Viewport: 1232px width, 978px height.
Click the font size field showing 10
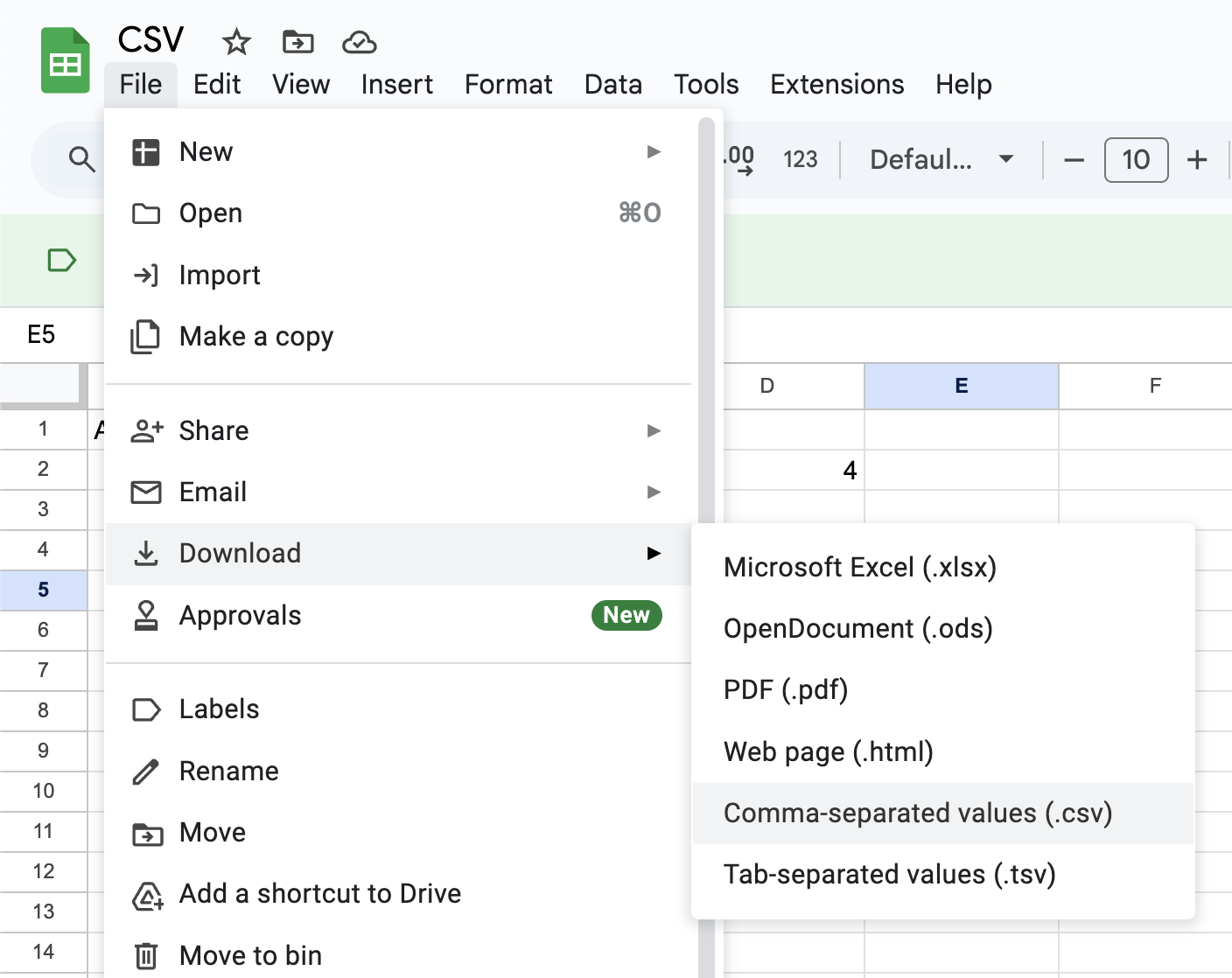coord(1136,160)
